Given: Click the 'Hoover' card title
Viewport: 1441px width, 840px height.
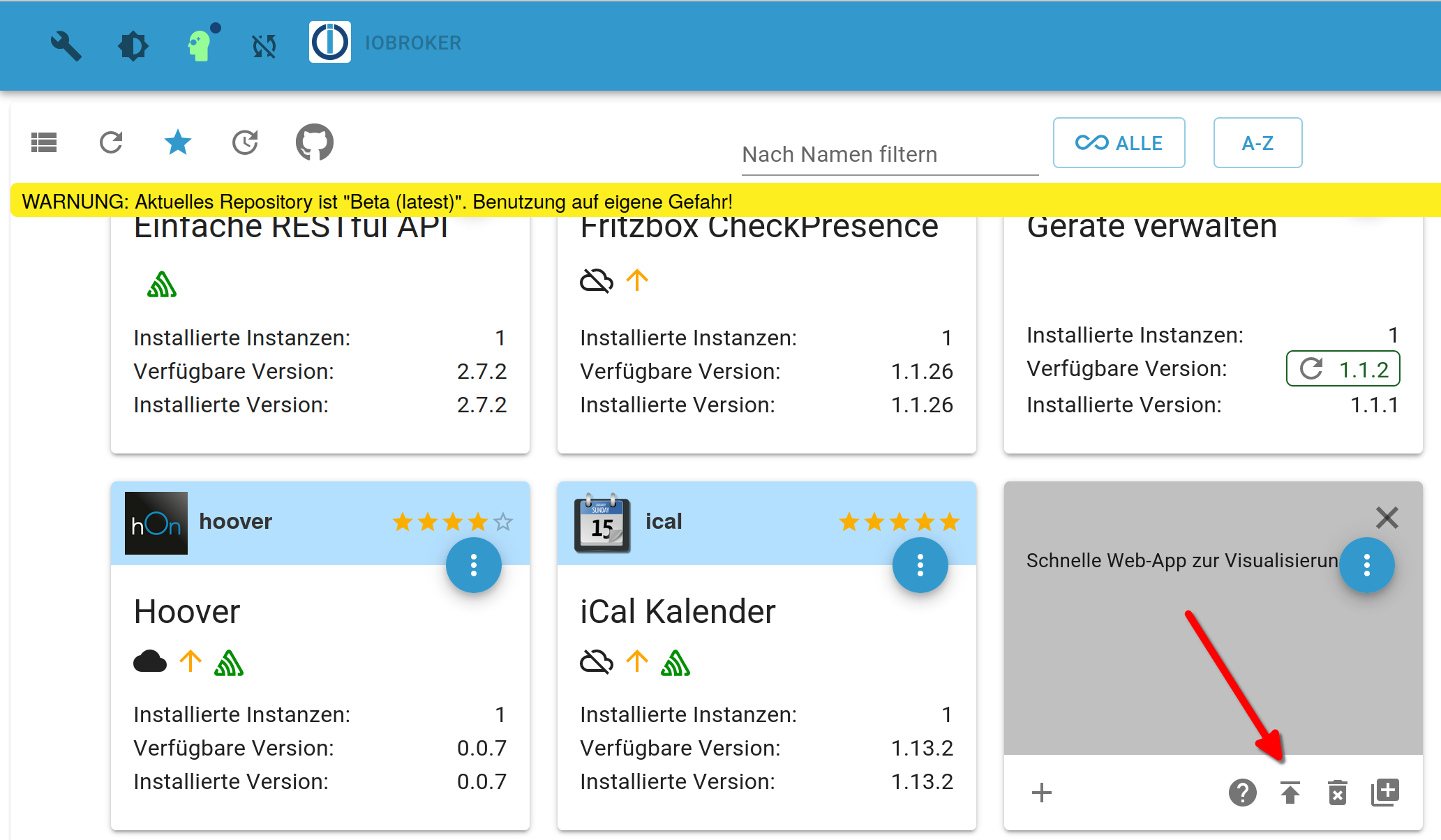Looking at the screenshot, I should 187,612.
